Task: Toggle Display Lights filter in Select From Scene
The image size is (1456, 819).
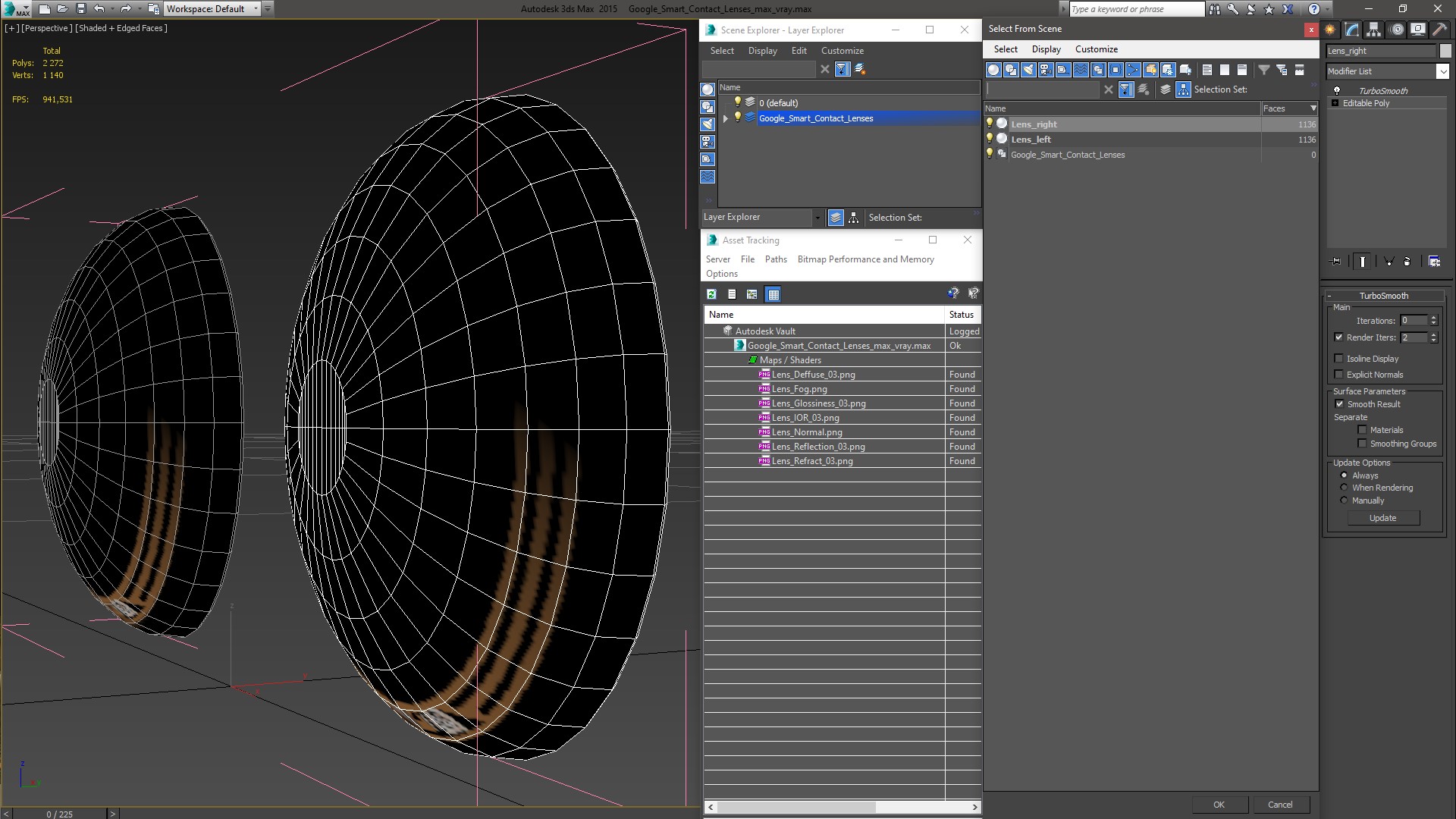Action: pos(1028,70)
